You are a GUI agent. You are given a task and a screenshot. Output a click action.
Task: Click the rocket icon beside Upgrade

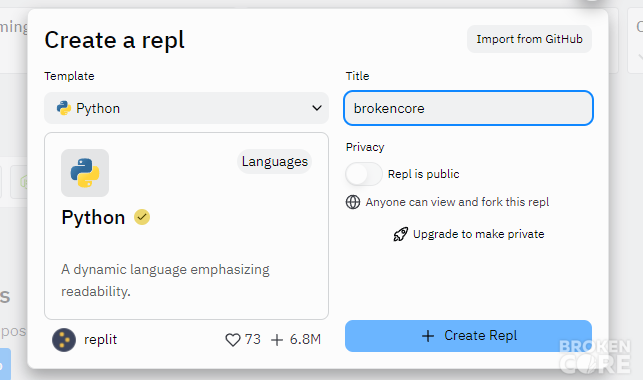(x=401, y=234)
